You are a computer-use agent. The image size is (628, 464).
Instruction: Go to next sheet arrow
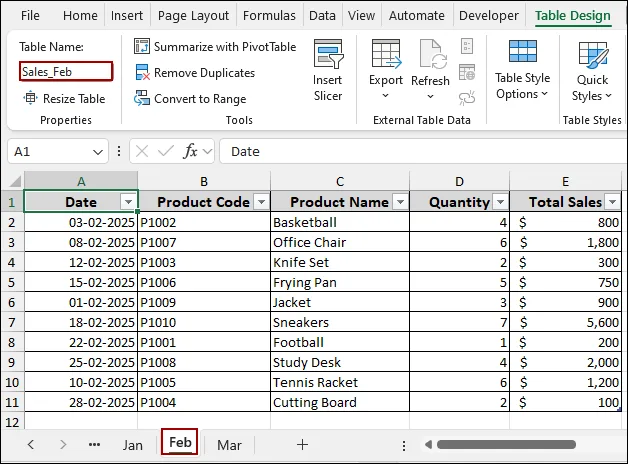[63, 444]
